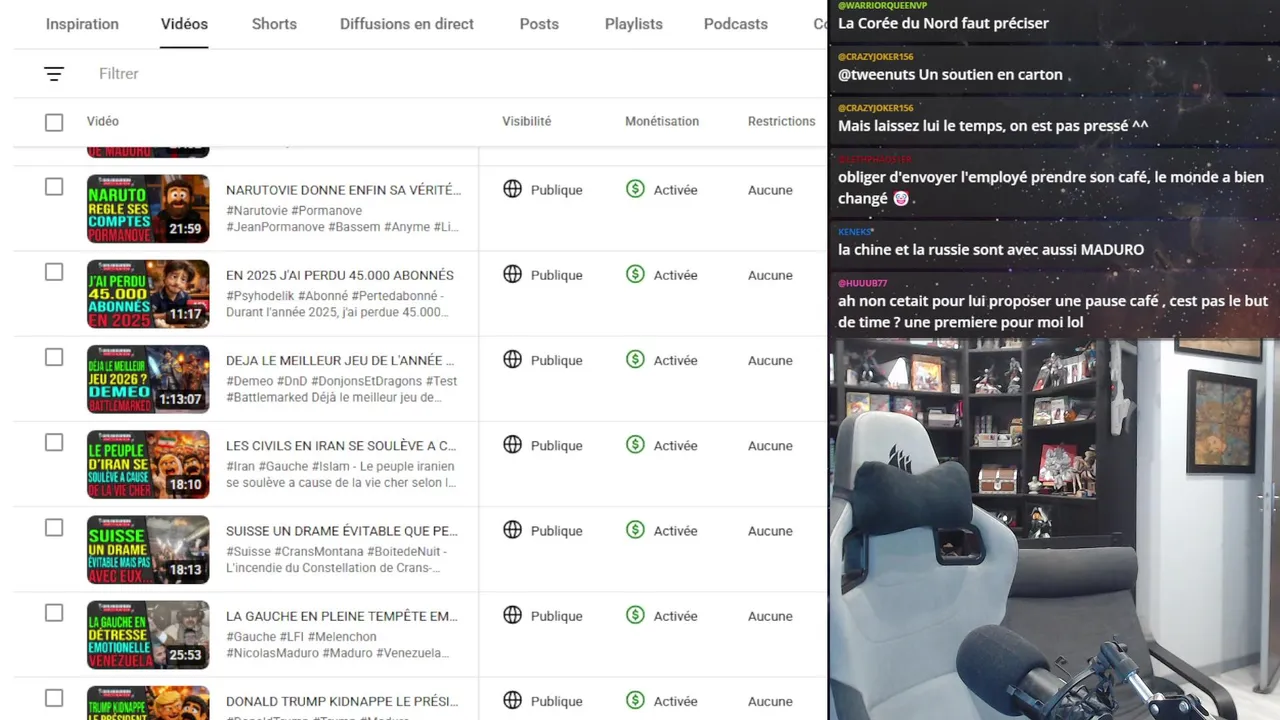The width and height of the screenshot is (1280, 720).
Task: Open the Le peuple d'Iran 18:10 thumbnail
Action: coord(148,464)
